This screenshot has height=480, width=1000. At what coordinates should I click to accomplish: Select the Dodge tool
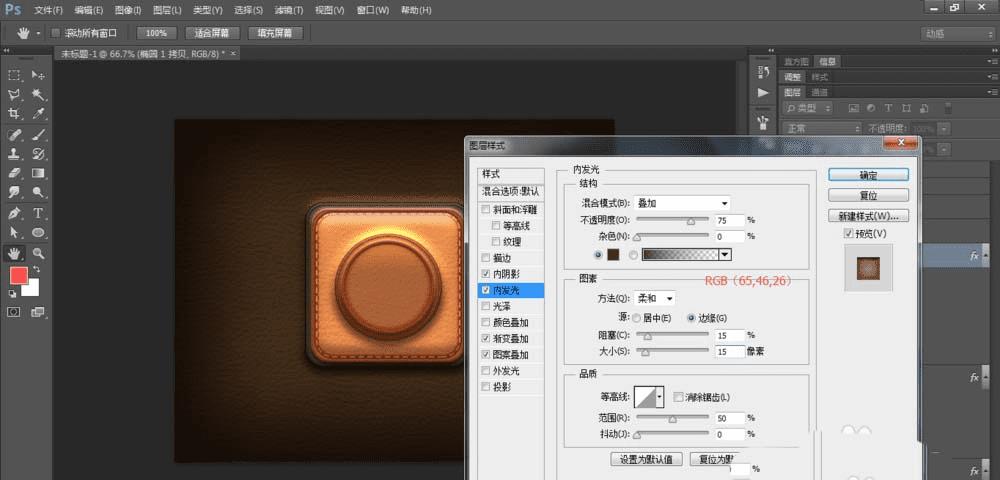(38, 192)
